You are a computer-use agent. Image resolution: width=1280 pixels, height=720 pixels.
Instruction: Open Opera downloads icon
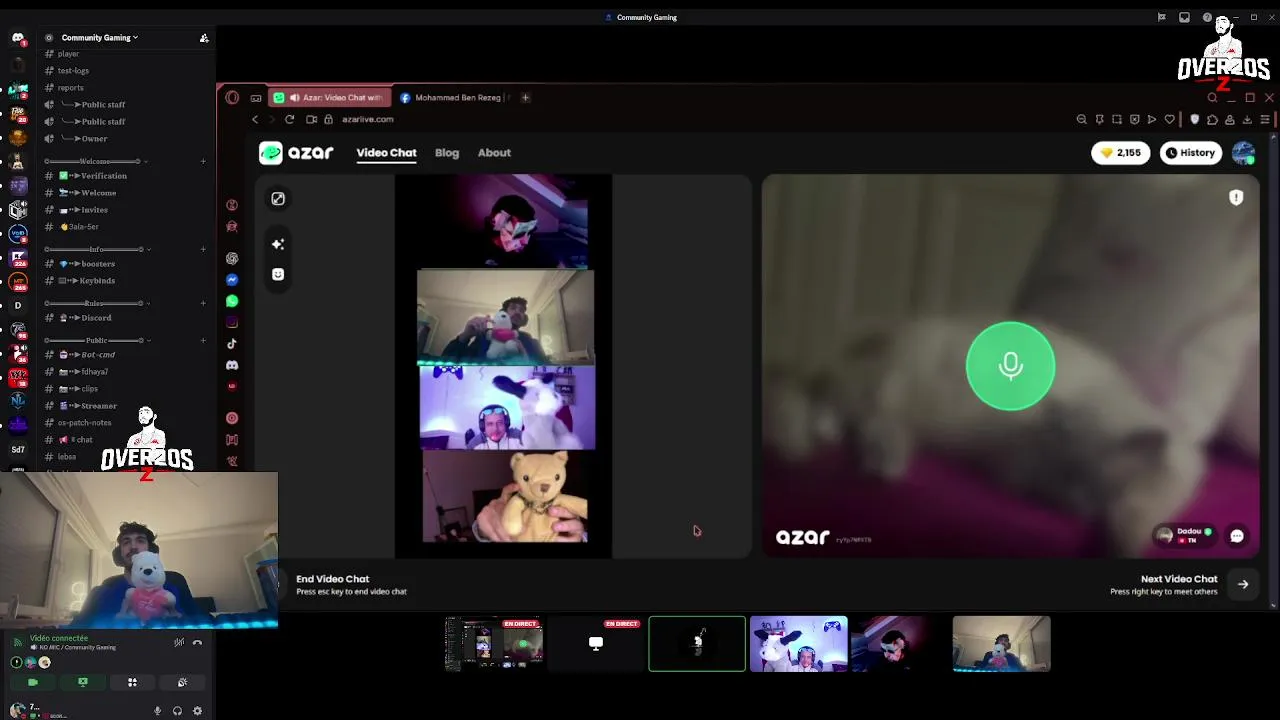click(x=1247, y=119)
